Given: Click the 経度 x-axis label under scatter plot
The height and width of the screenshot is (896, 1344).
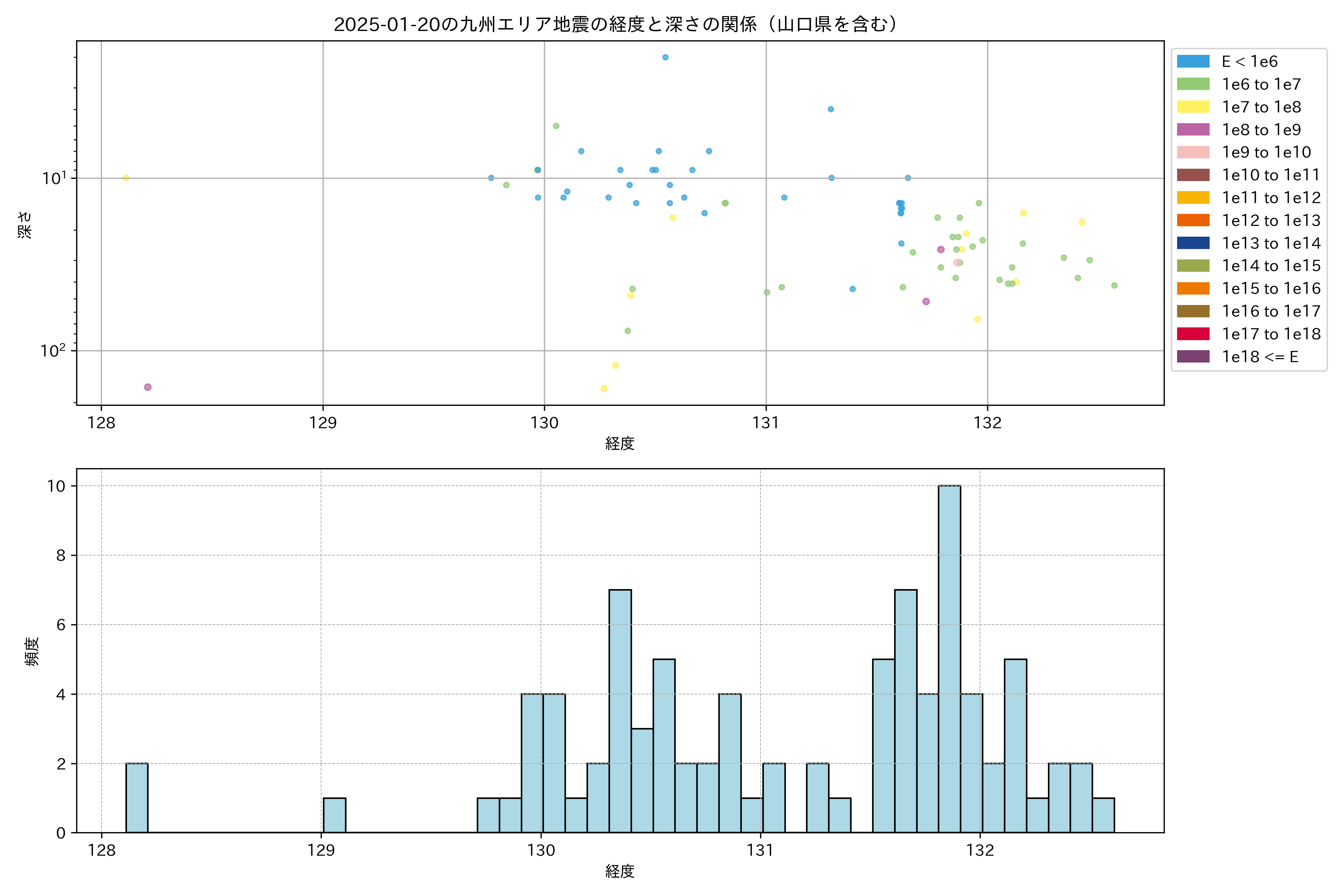Looking at the screenshot, I should point(620,443).
